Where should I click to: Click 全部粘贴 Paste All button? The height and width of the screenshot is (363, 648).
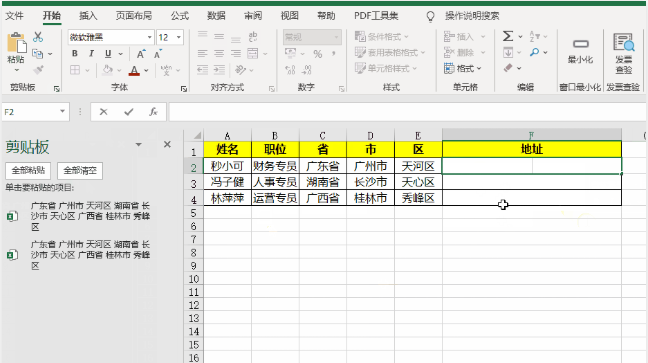28,170
